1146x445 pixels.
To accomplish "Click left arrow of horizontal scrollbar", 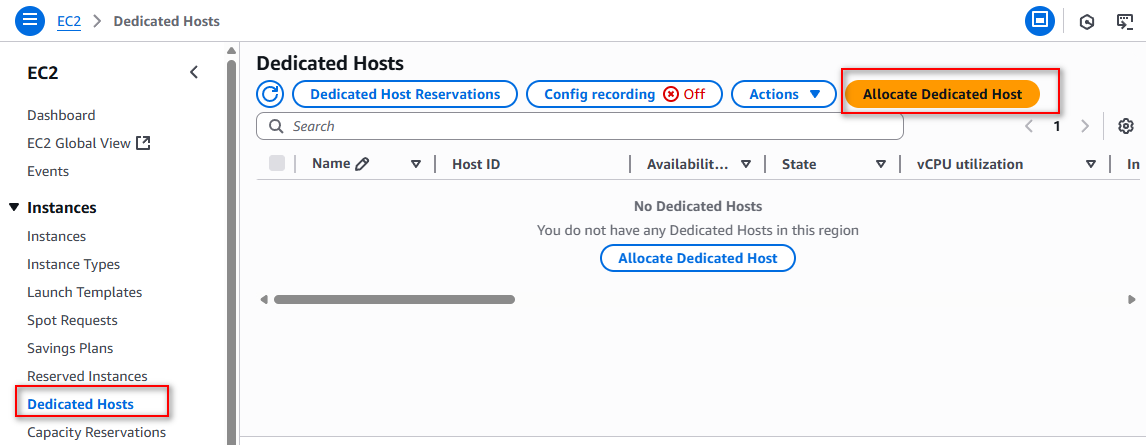I will click(264, 300).
